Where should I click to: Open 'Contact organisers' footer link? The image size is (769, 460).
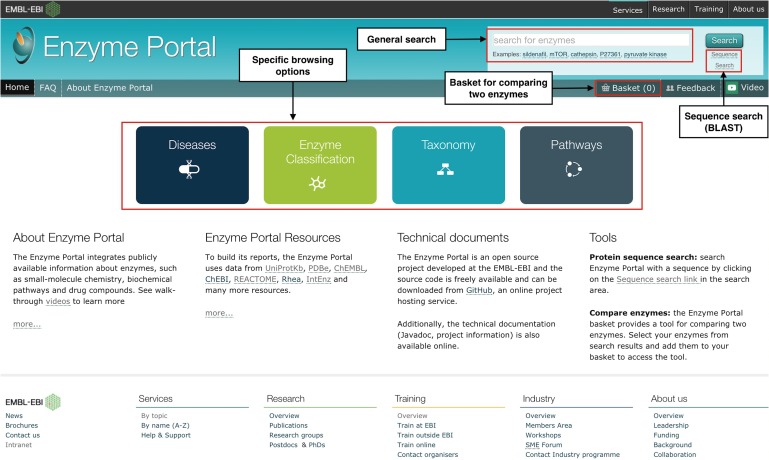click(428, 455)
